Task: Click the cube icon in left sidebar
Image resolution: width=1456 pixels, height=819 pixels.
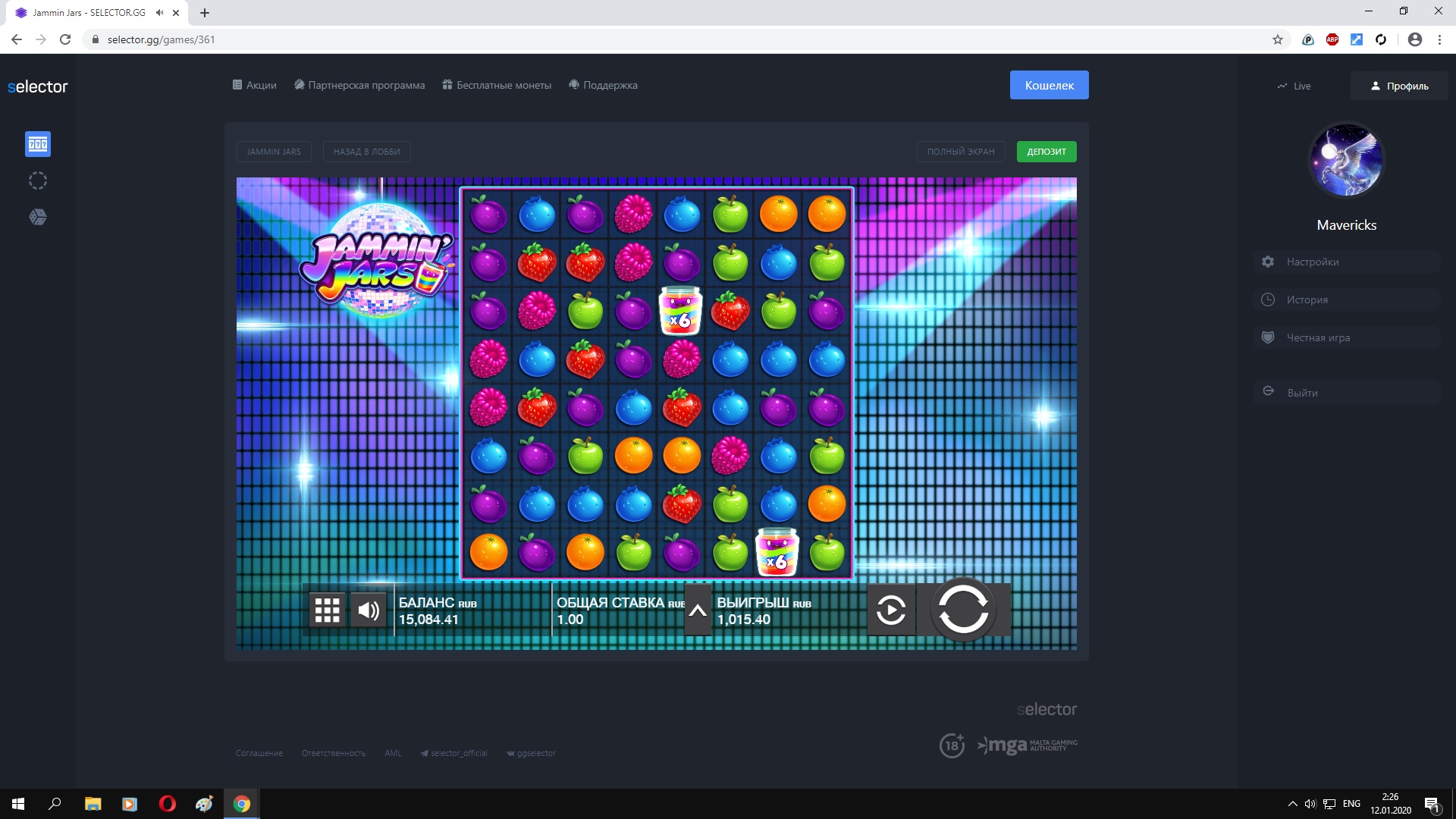Action: tap(38, 217)
